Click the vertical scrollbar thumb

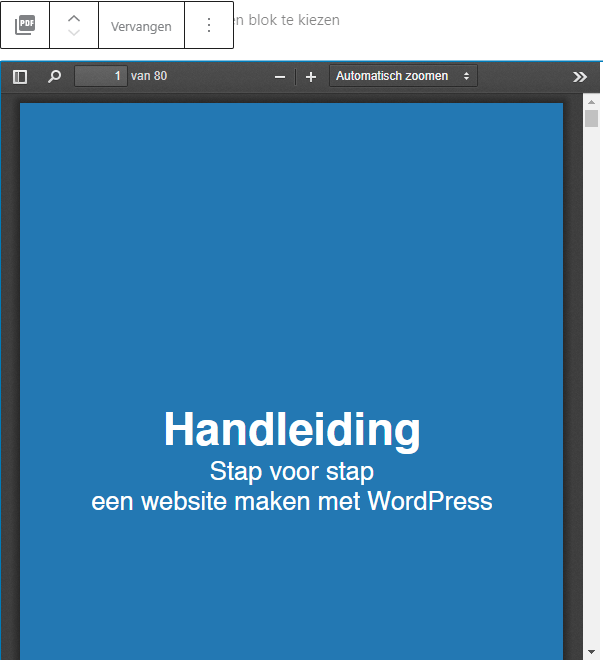pyautogui.click(x=591, y=119)
